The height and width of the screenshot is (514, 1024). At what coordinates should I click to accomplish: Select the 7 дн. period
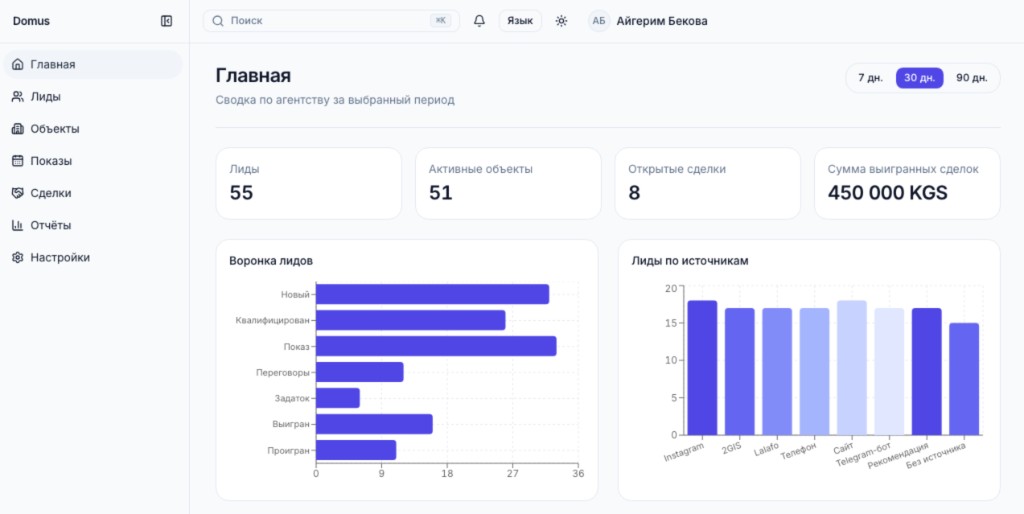[870, 78]
